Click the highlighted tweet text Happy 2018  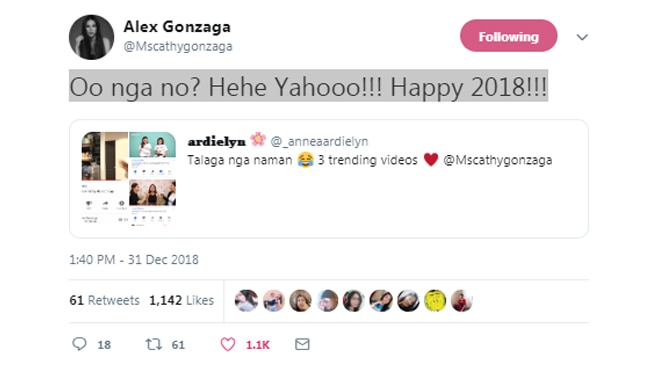(468, 88)
